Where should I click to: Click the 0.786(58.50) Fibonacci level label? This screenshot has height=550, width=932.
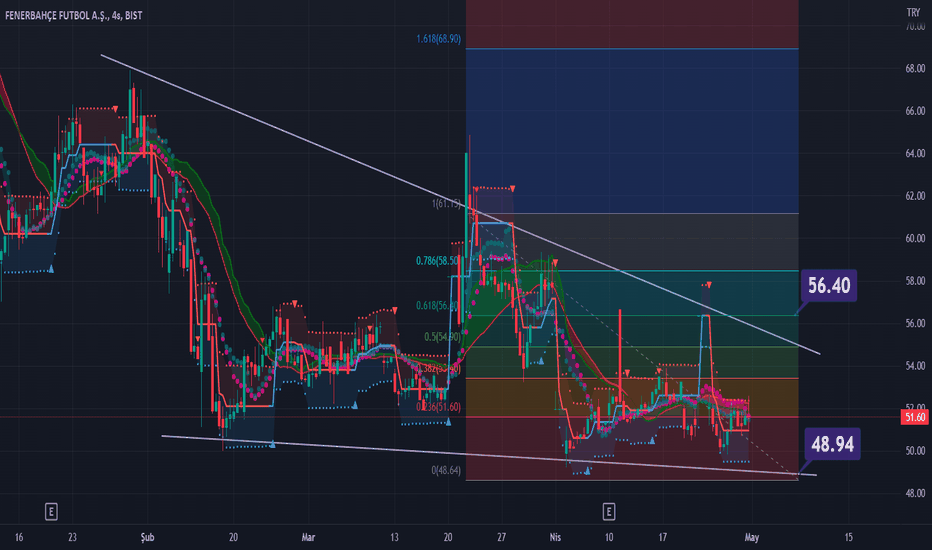click(x=437, y=260)
